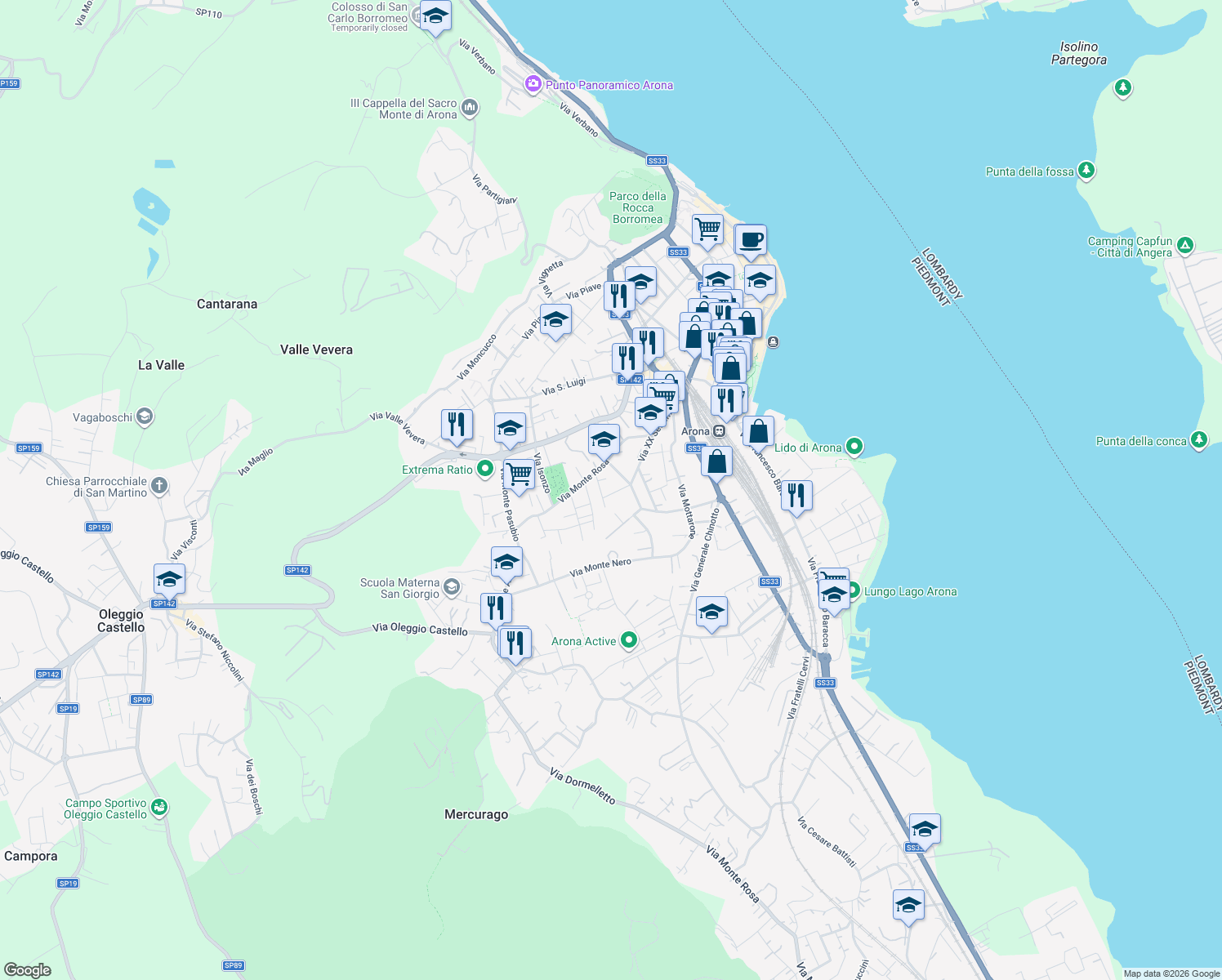Select the coffee cup café icon on the waterfront
The height and width of the screenshot is (980, 1222).
(751, 240)
